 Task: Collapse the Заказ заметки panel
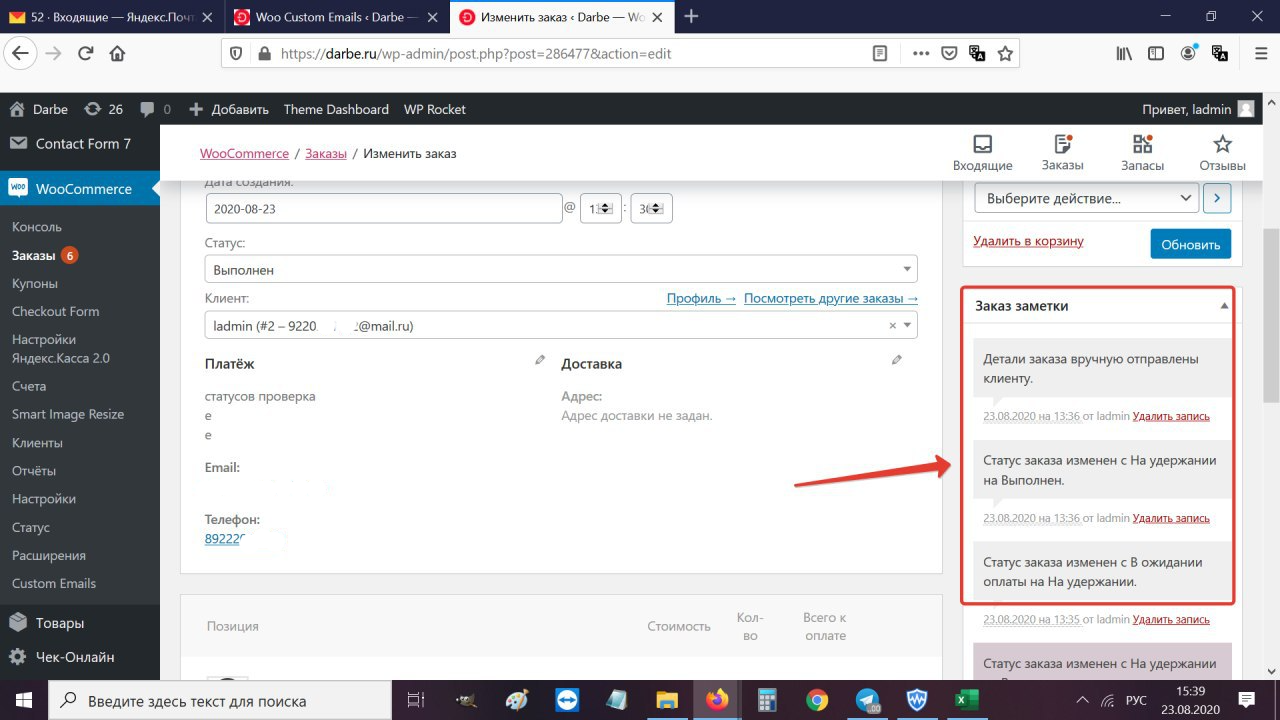(x=1224, y=306)
